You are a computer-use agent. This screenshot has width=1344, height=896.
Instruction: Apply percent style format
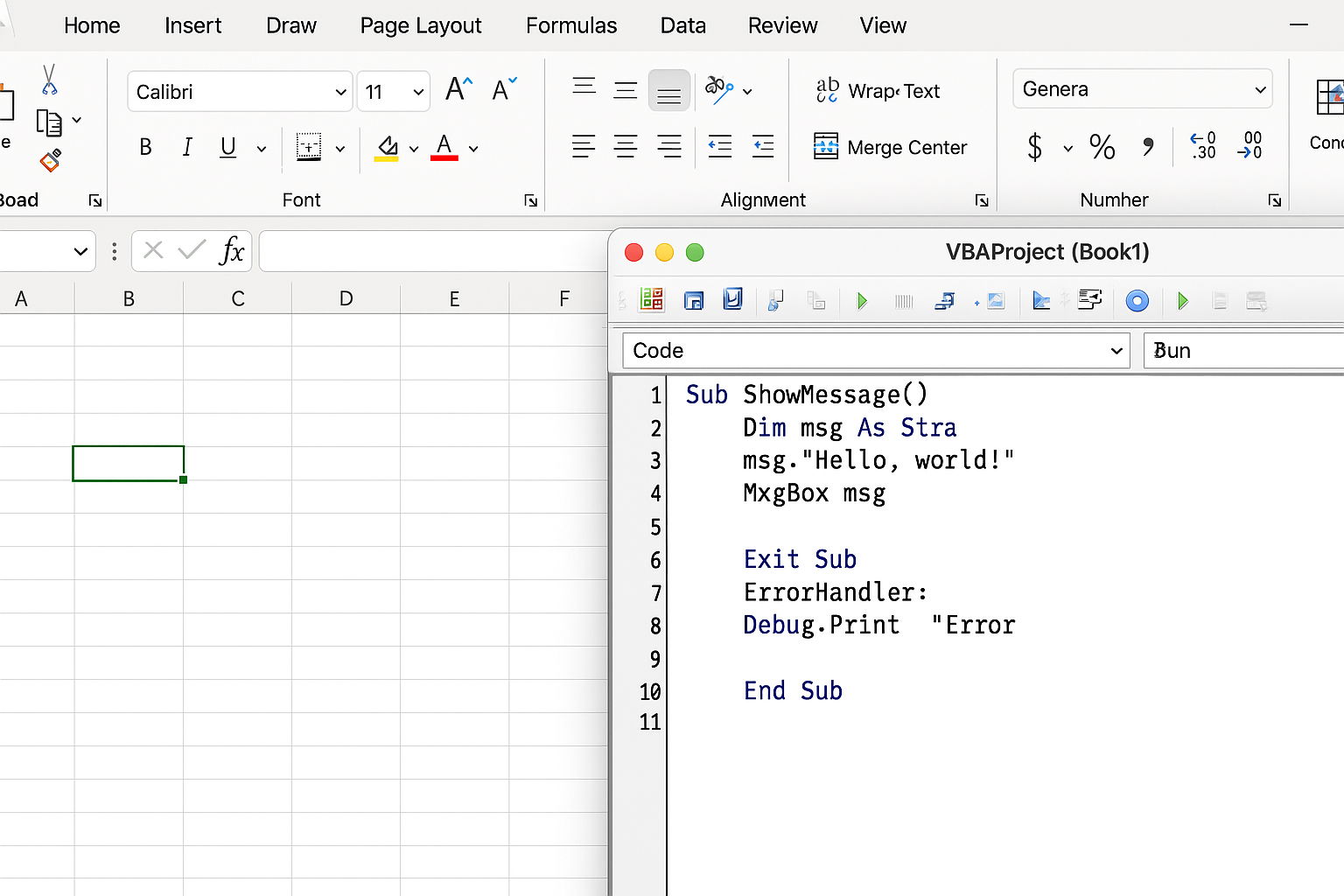(x=1102, y=146)
